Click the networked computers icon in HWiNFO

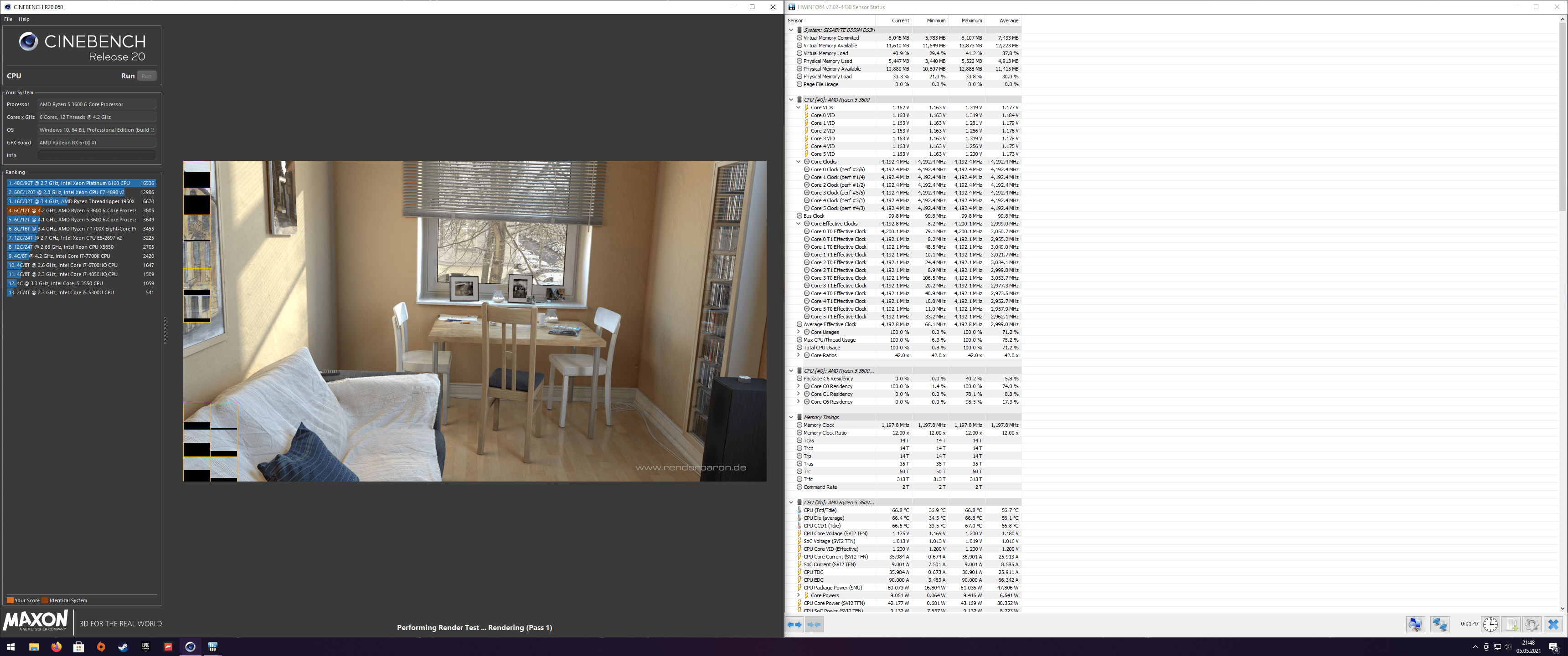[1439, 625]
